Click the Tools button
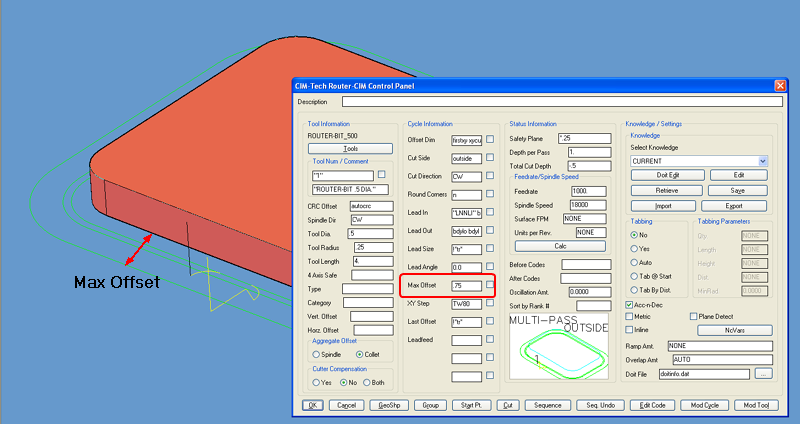The height and width of the screenshot is (424, 800). [x=350, y=148]
